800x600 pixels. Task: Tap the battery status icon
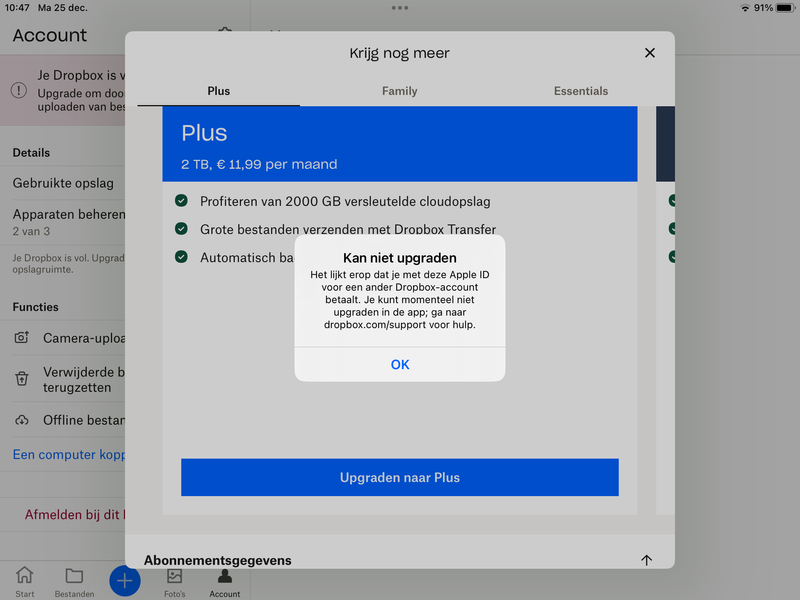point(785,8)
